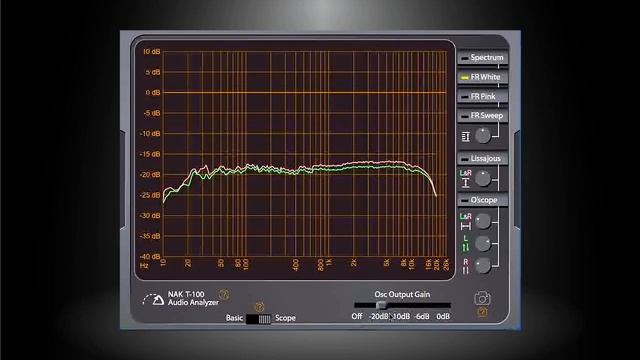
Task: Click the O'scope right channel gain knob
Action: click(483, 266)
